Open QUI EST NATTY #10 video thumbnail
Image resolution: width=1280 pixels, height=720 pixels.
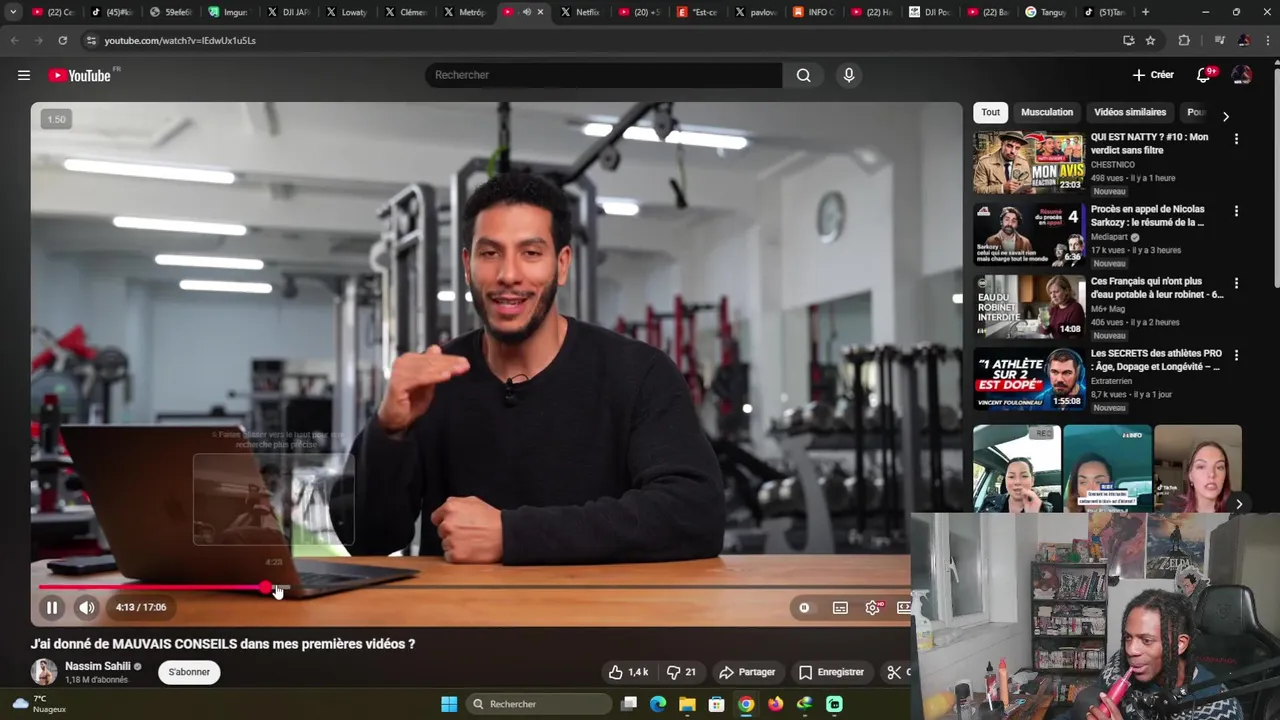[x=1029, y=162]
